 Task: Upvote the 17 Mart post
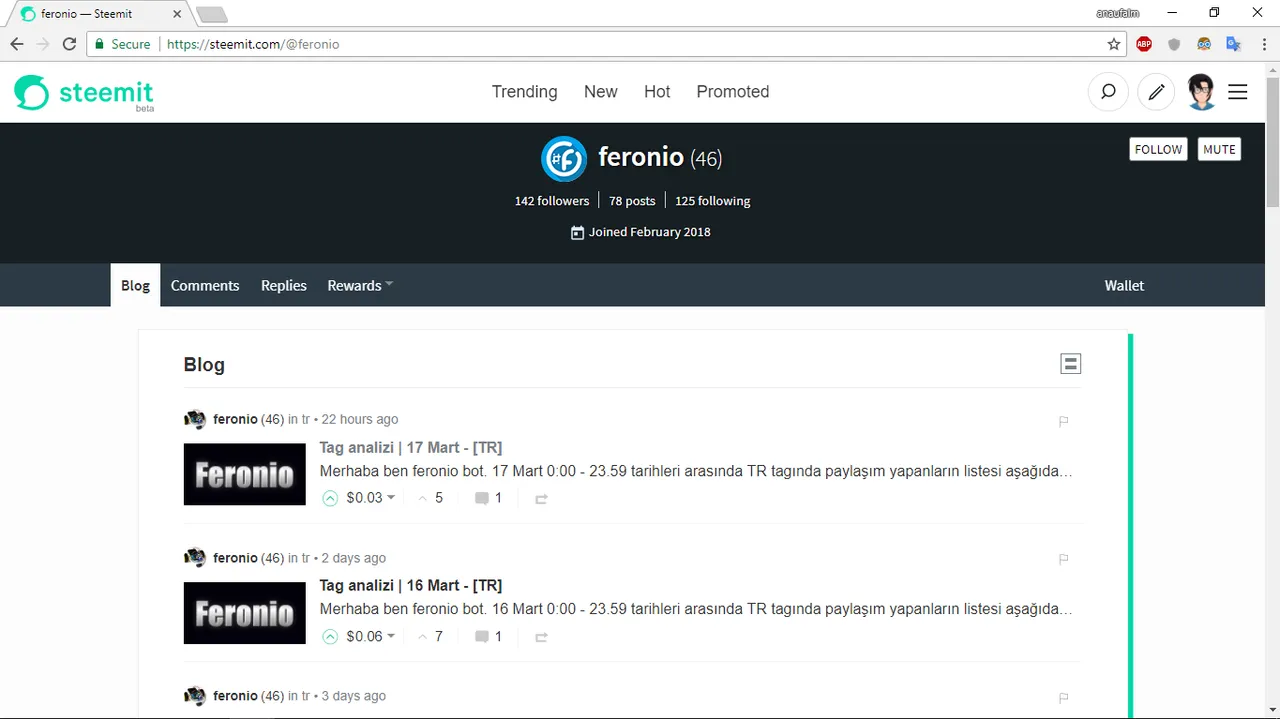click(x=330, y=498)
